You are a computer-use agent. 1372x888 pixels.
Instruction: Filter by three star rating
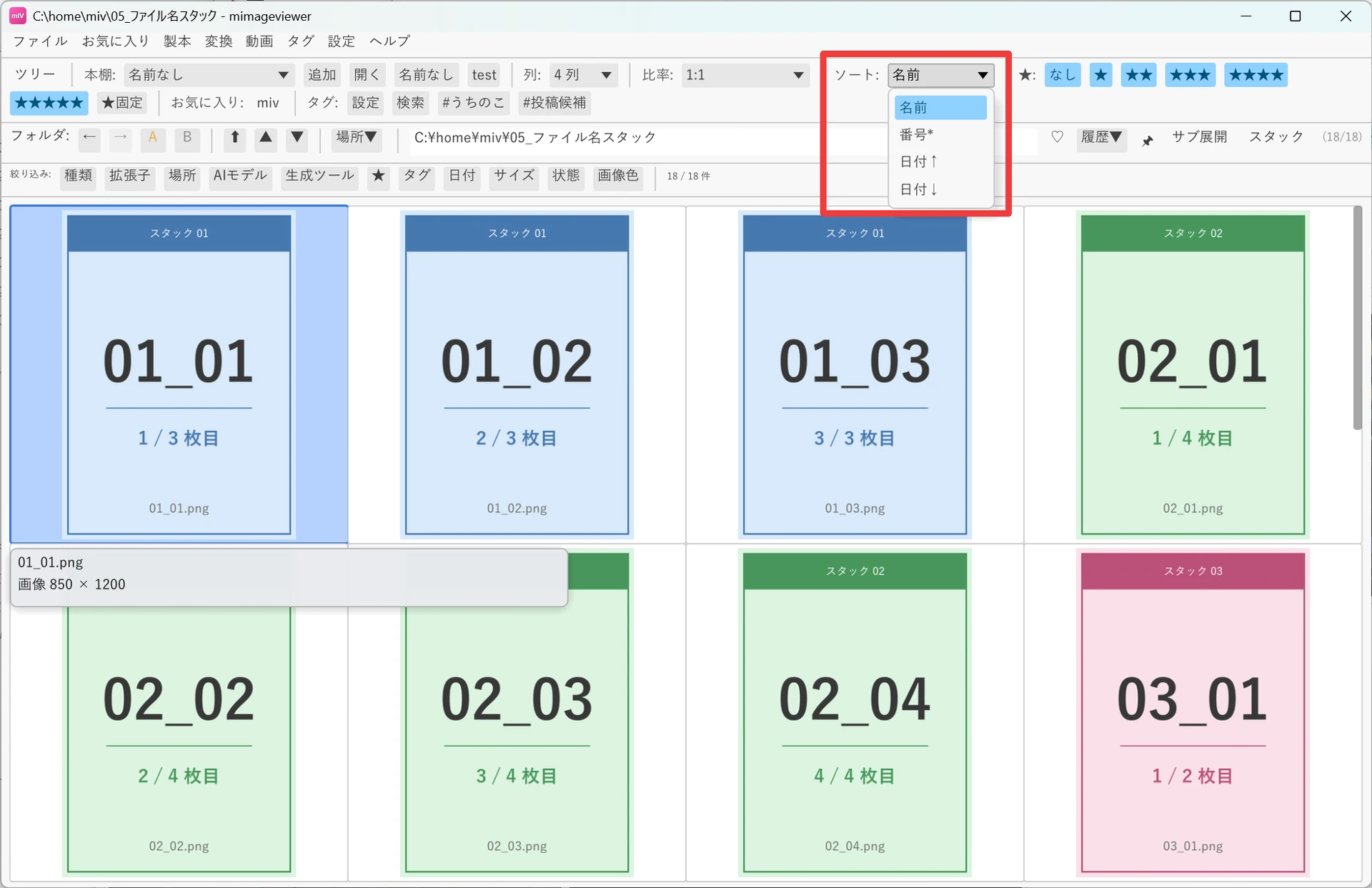coord(1190,75)
